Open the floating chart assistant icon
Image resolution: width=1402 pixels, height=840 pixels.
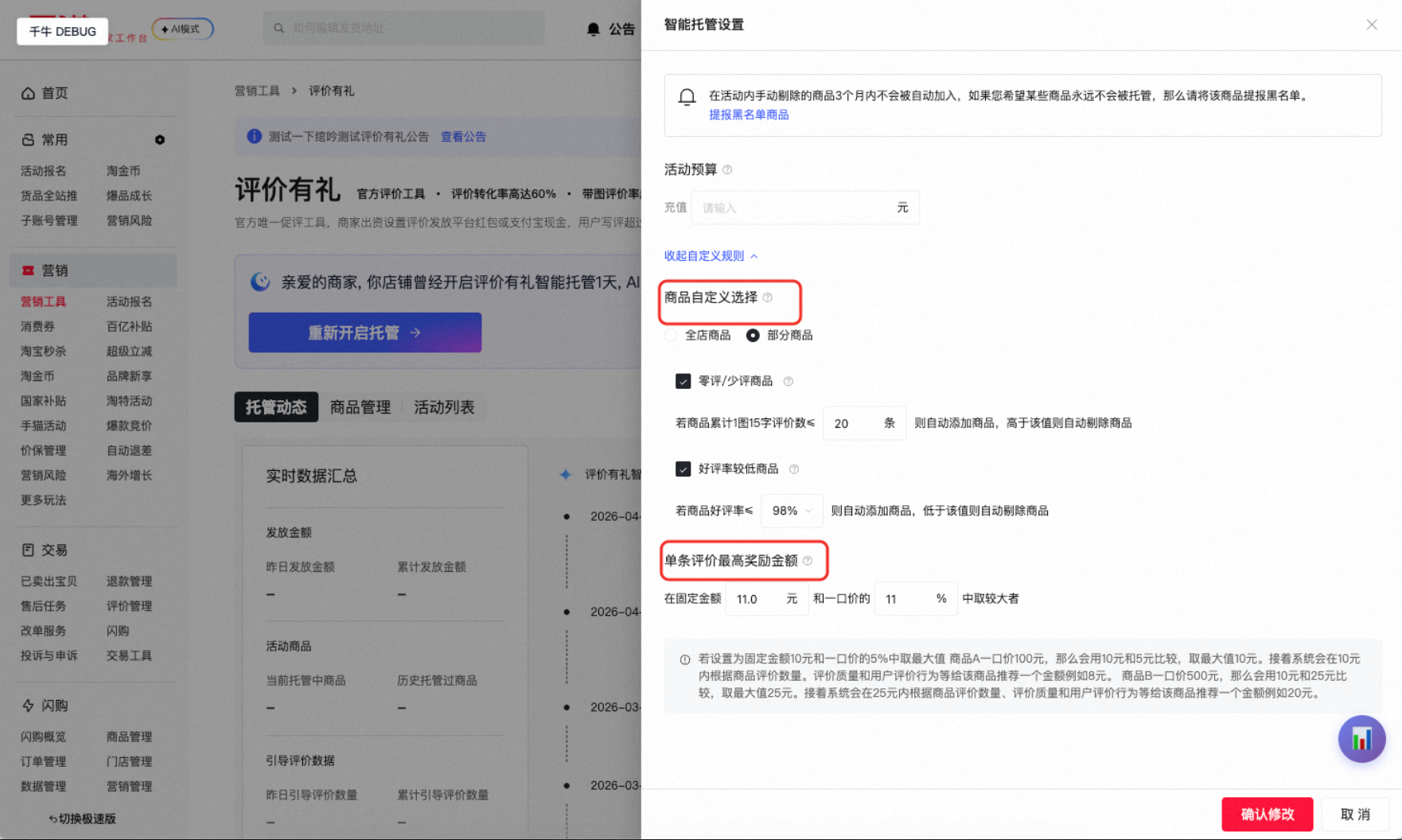pos(1361,739)
